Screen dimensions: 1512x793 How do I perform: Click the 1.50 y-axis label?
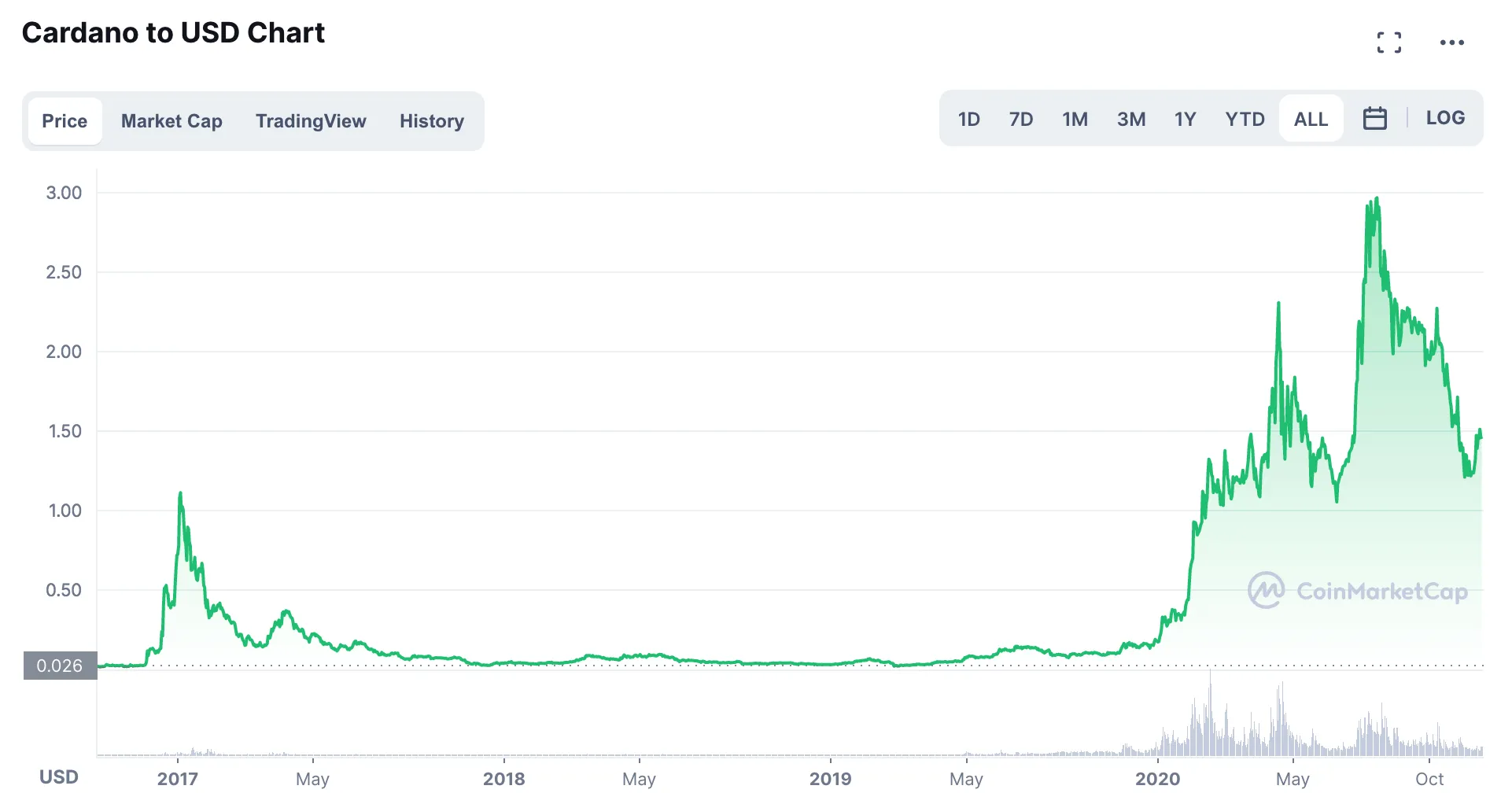(65, 431)
